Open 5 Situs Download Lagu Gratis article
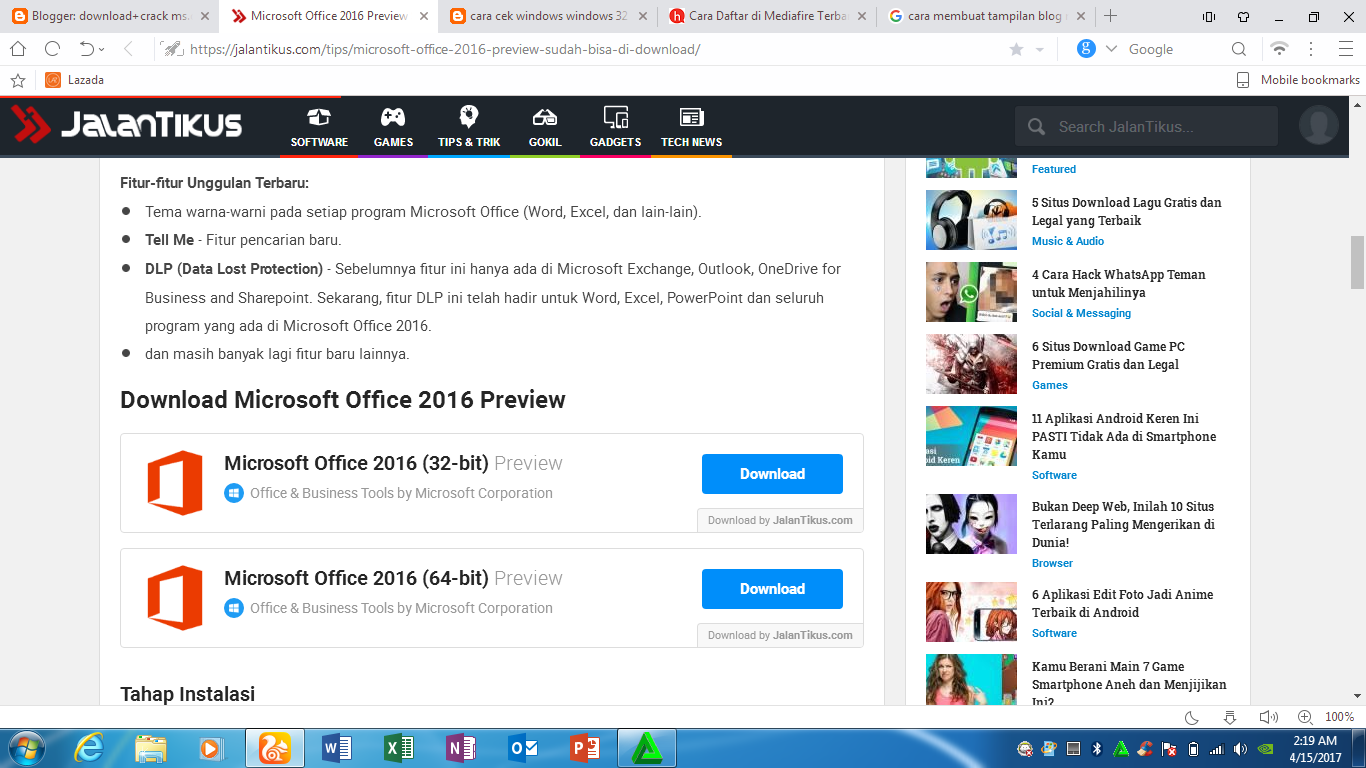Screen dimensions: 1366x768 pyautogui.click(x=1127, y=211)
